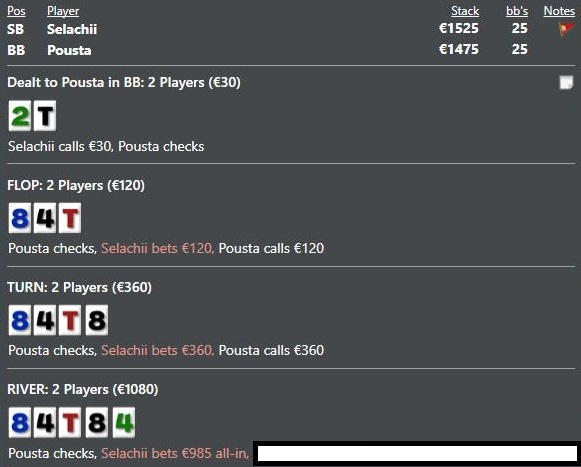Select player name Selachii
The width and height of the screenshot is (581, 467).
72,29
